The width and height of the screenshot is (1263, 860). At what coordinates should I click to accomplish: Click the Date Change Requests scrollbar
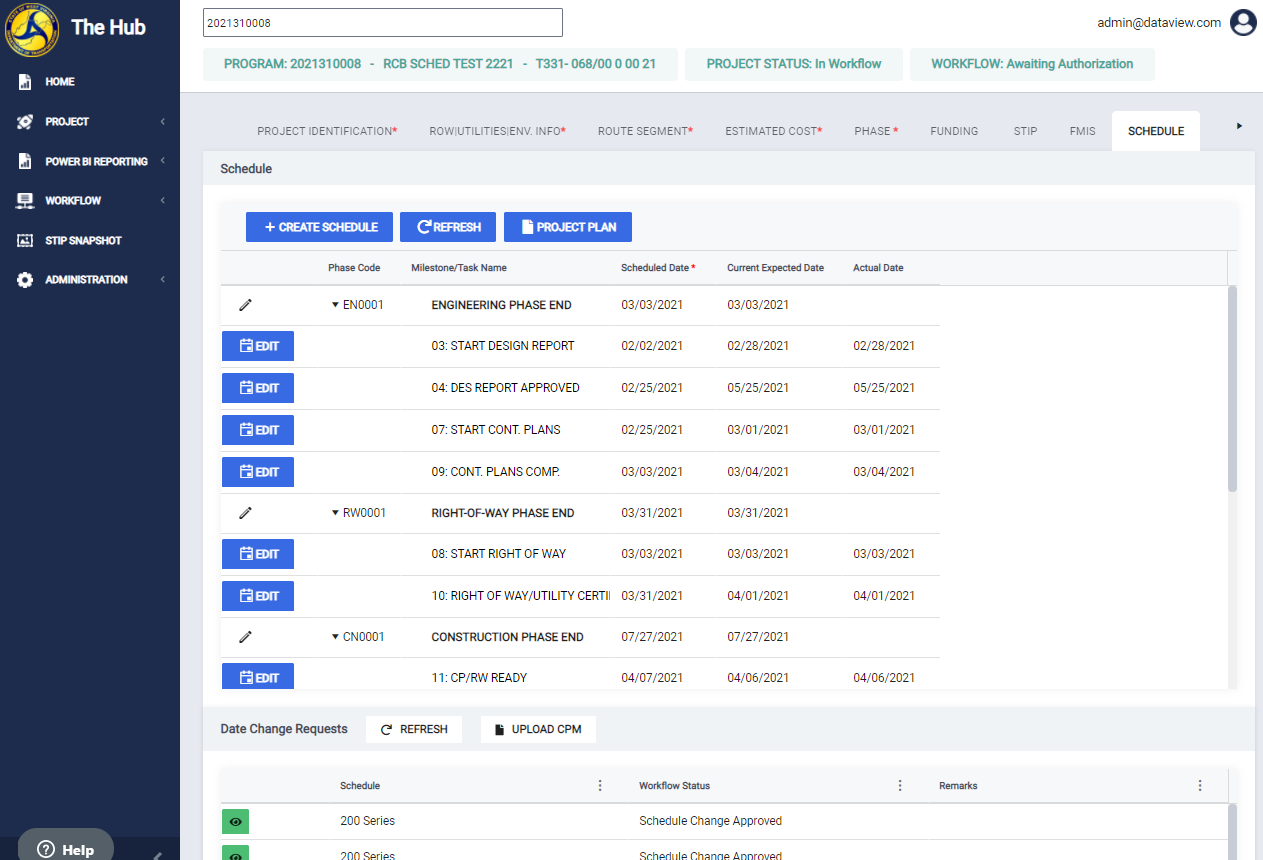point(1232,830)
